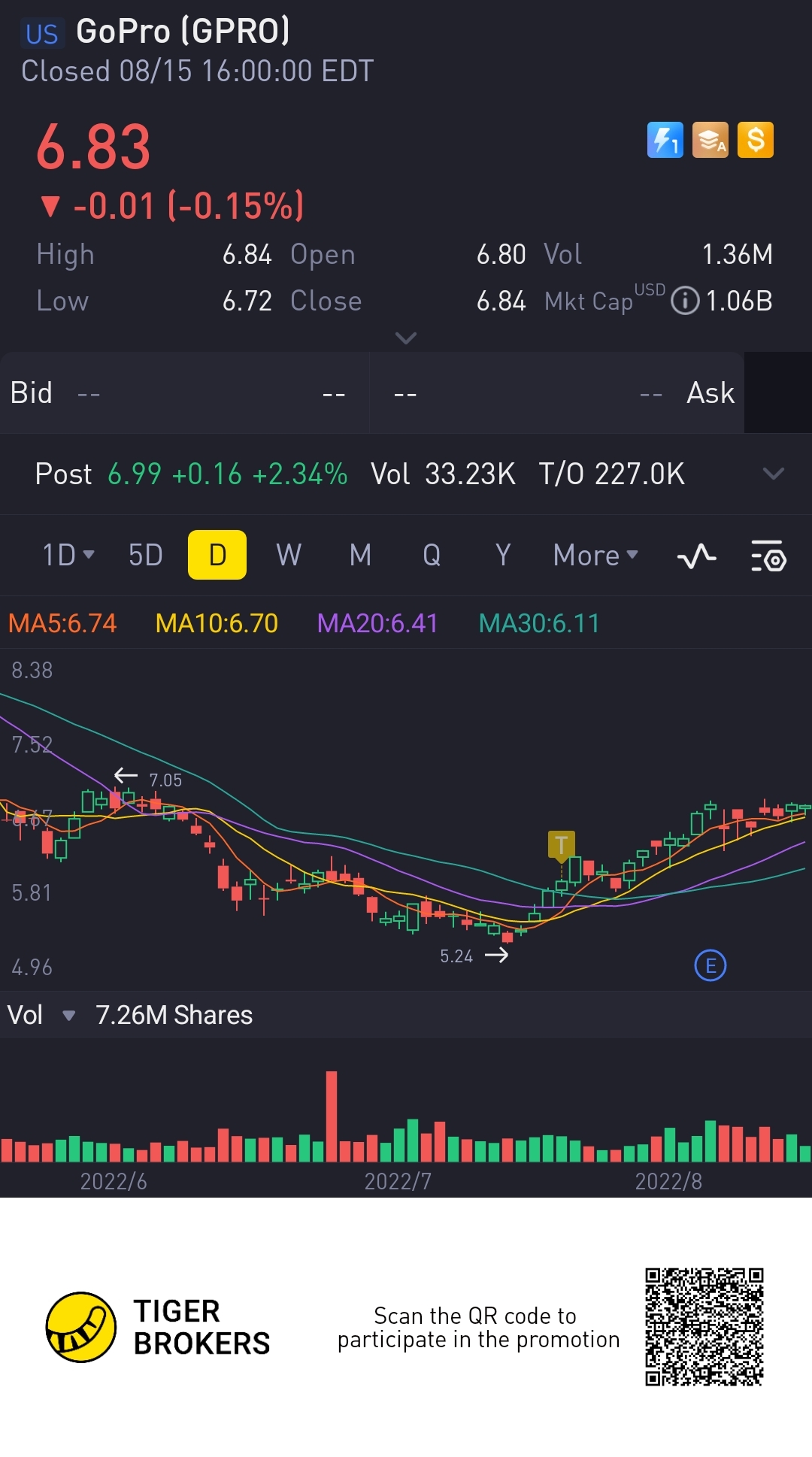Tap the Post price 6.99

(135, 474)
